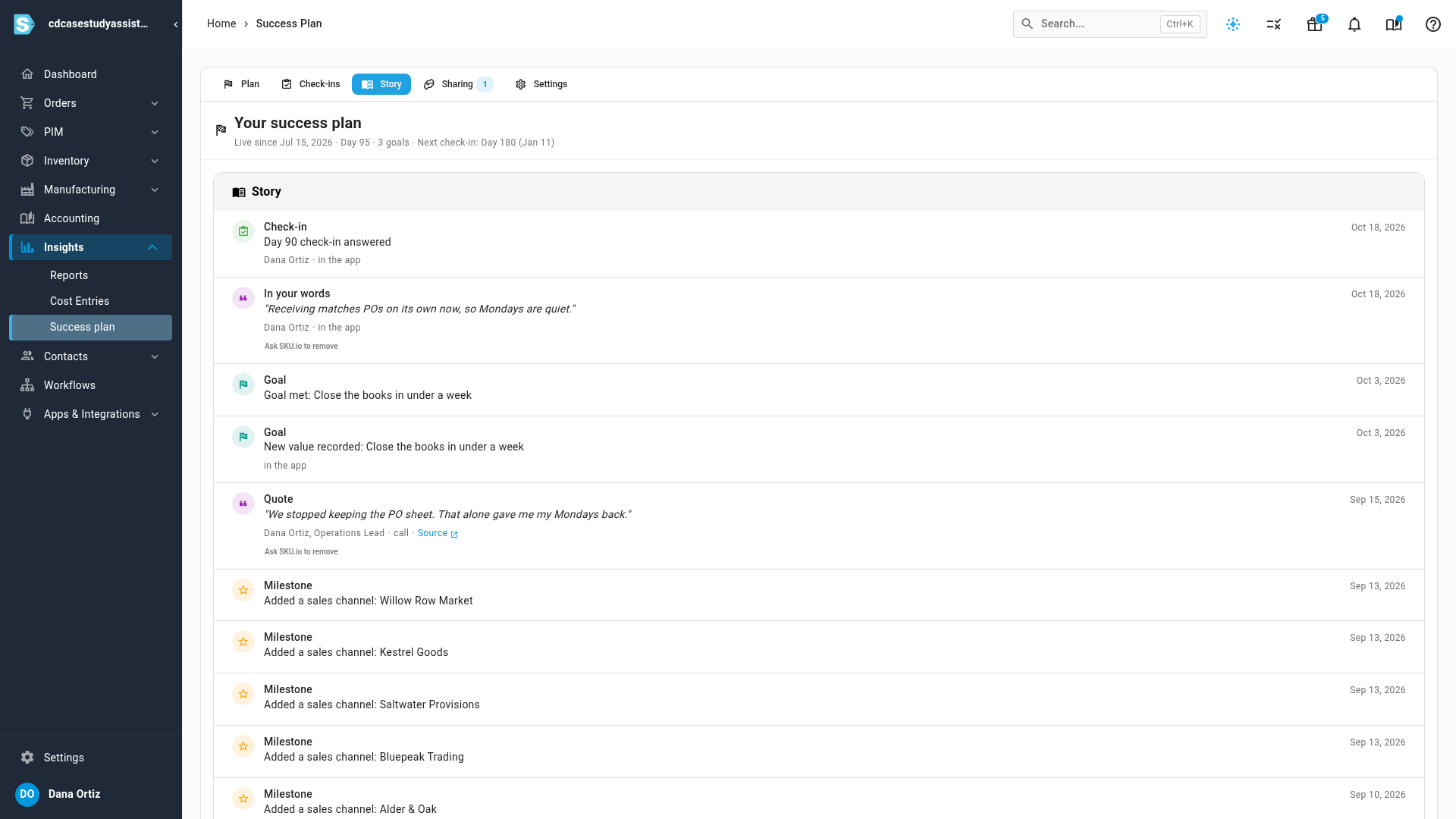
Task: Expand the Manufacturing menu
Action: pyautogui.click(x=91, y=190)
